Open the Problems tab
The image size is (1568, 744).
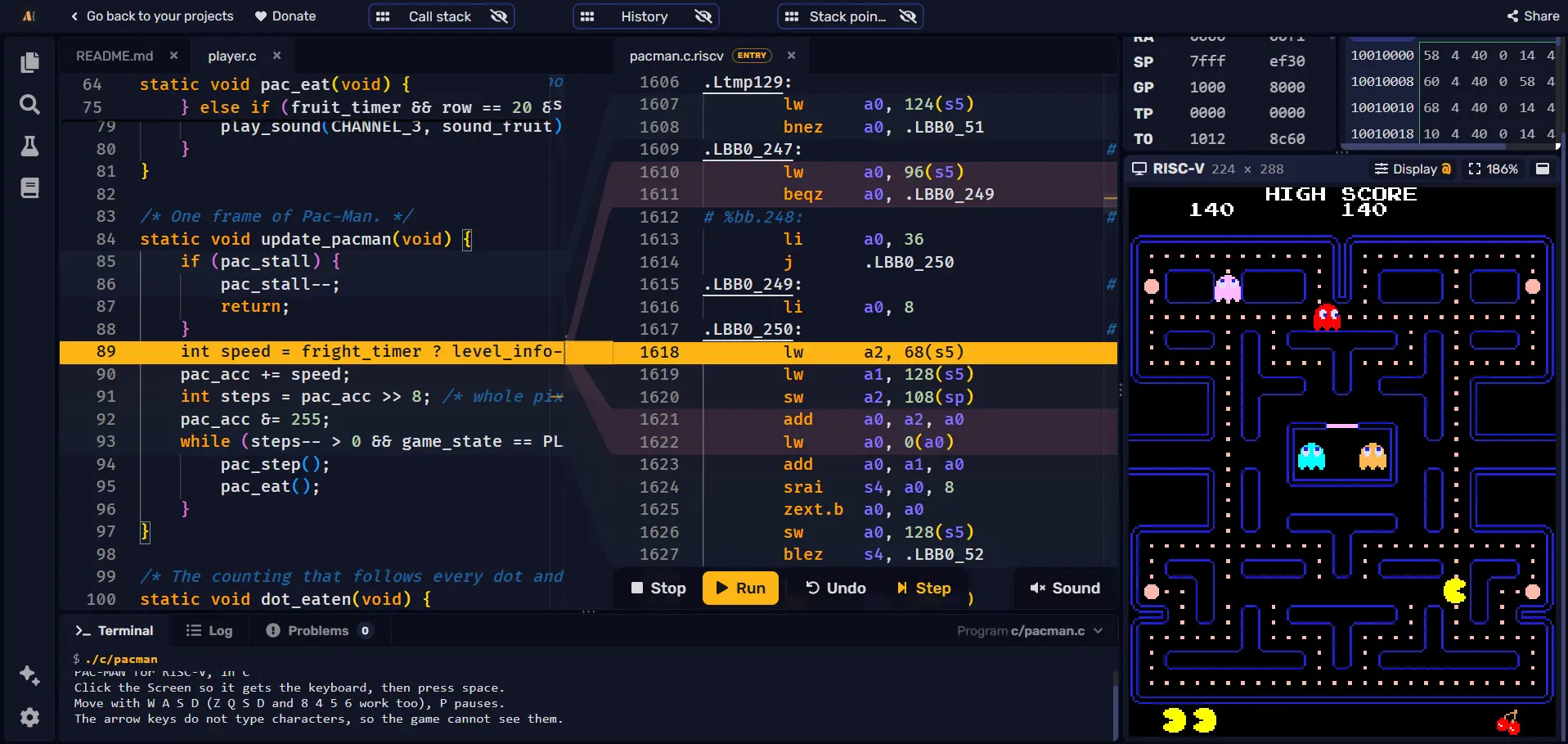[x=318, y=631]
